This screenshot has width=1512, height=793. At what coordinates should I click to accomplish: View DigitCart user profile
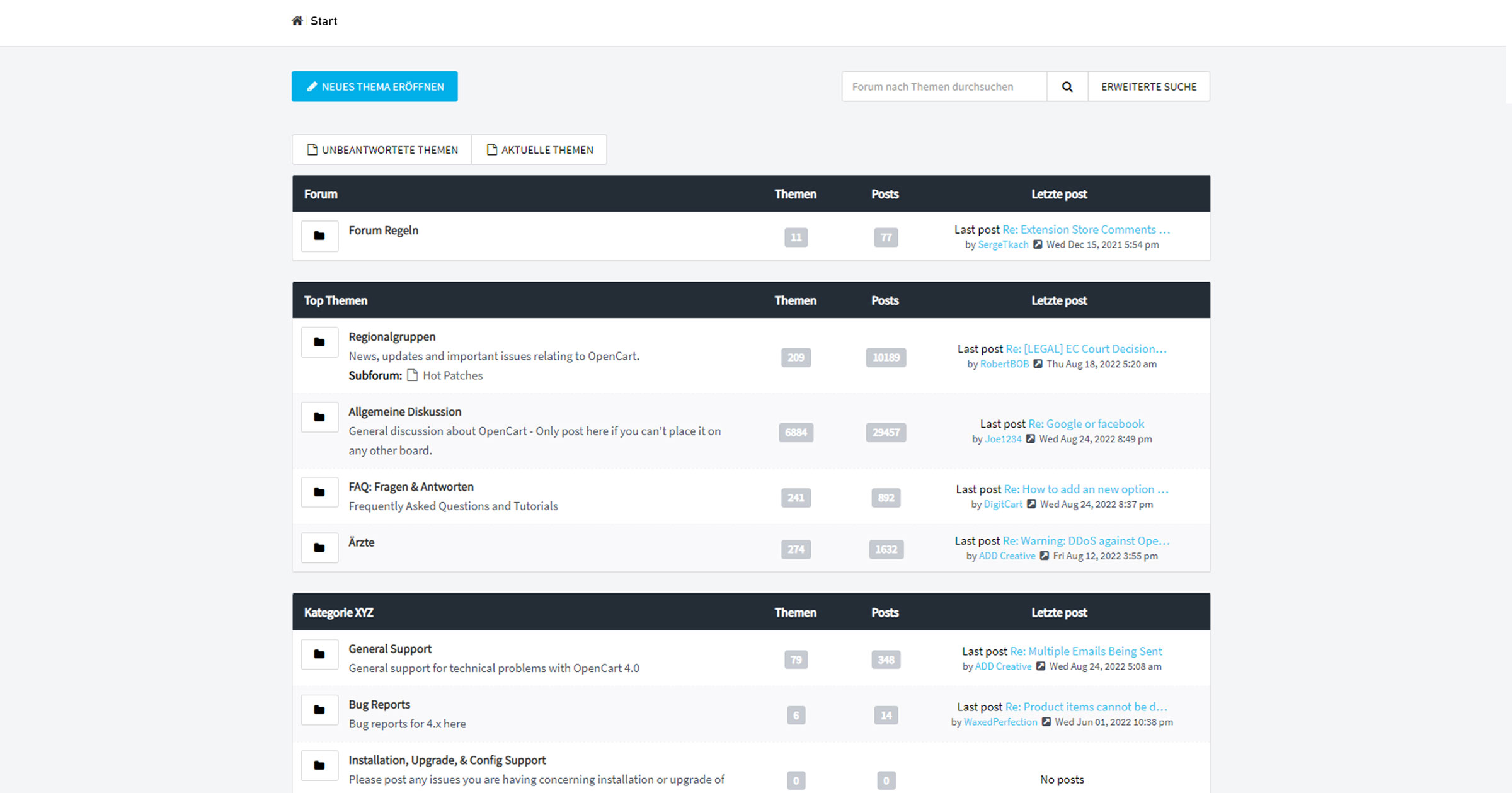(x=1002, y=504)
